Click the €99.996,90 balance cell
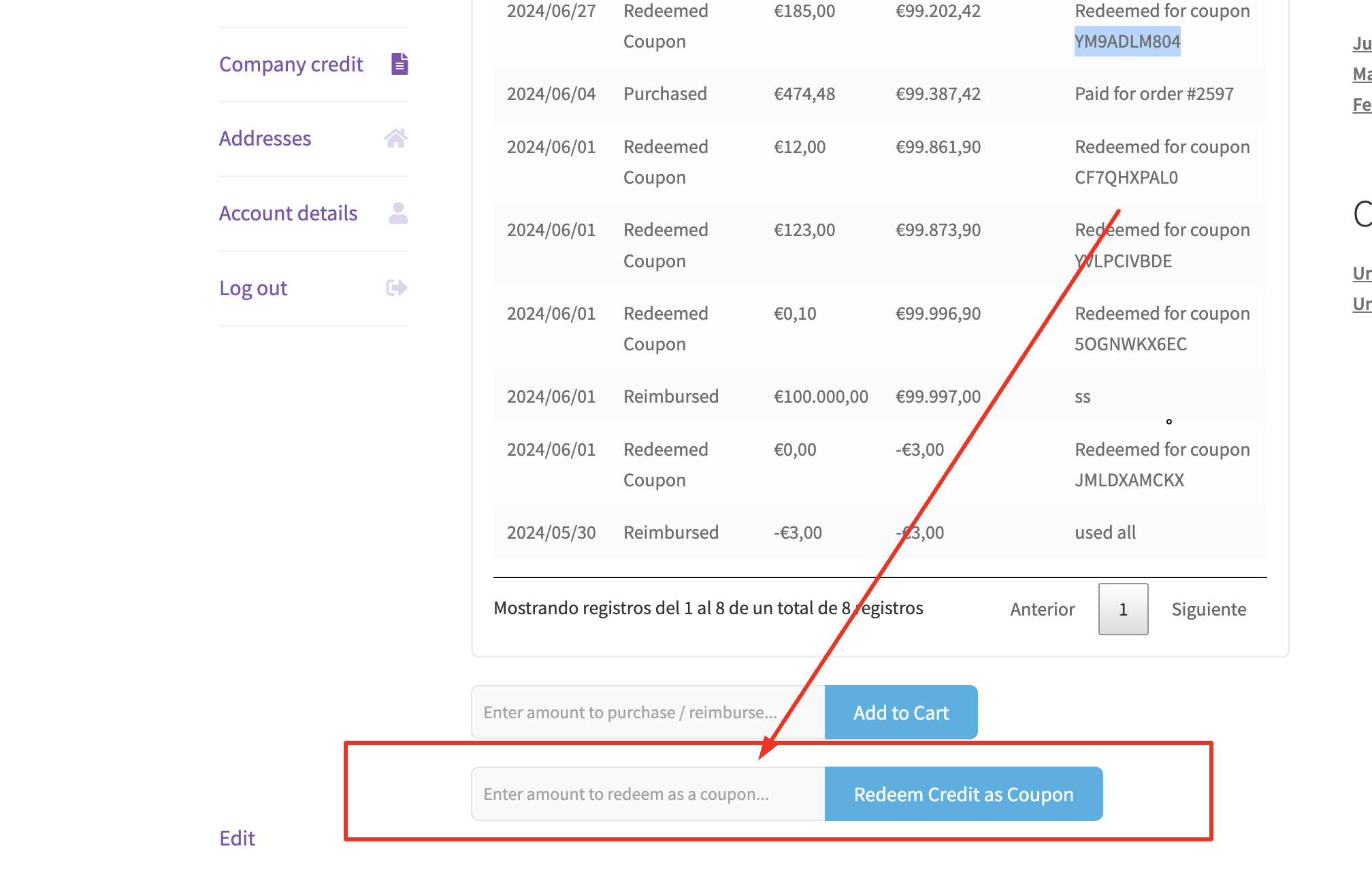Screen dimensions: 1372x872 tap(938, 314)
